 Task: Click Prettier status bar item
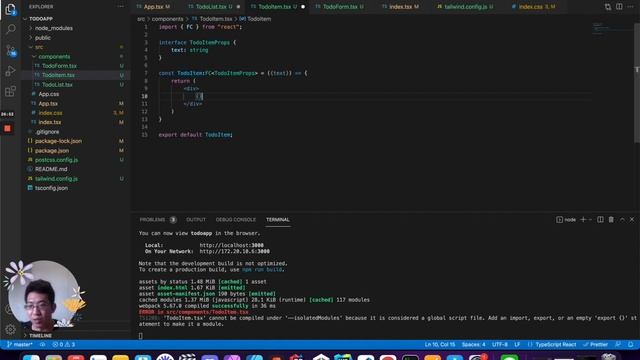[x=596, y=344]
